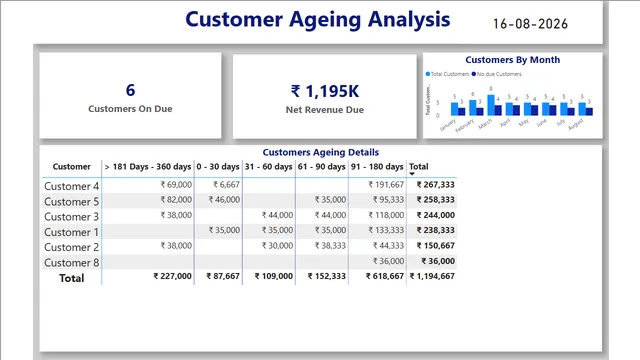Click Customer 2 total ₹ 150,667
The width and height of the screenshot is (640, 360).
click(x=436, y=246)
